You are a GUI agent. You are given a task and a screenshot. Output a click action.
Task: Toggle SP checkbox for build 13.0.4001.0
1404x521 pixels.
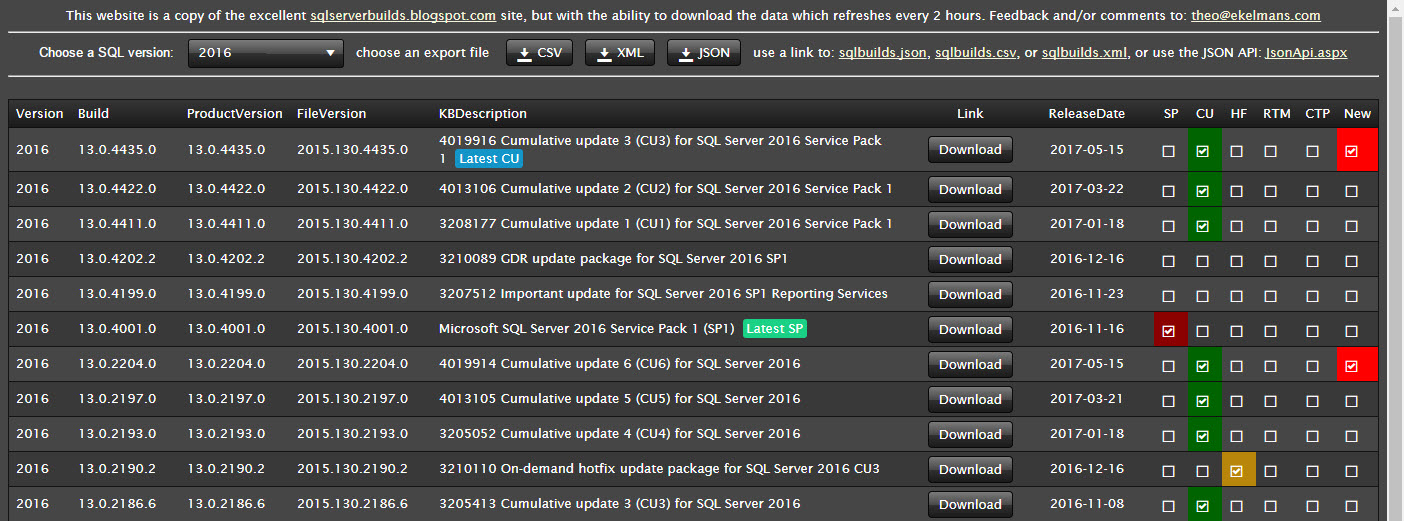1168,332
